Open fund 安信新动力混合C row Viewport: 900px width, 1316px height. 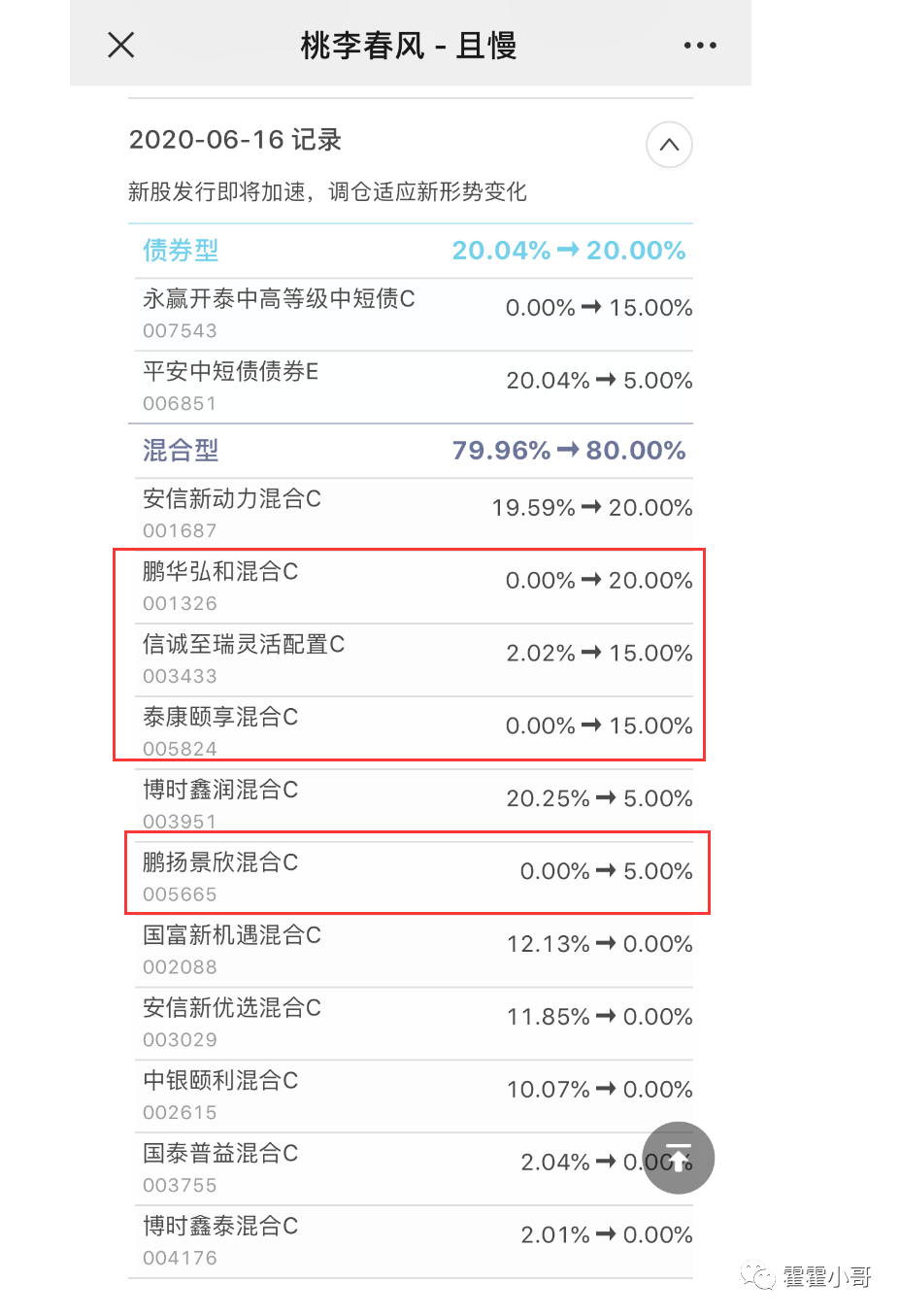(411, 515)
